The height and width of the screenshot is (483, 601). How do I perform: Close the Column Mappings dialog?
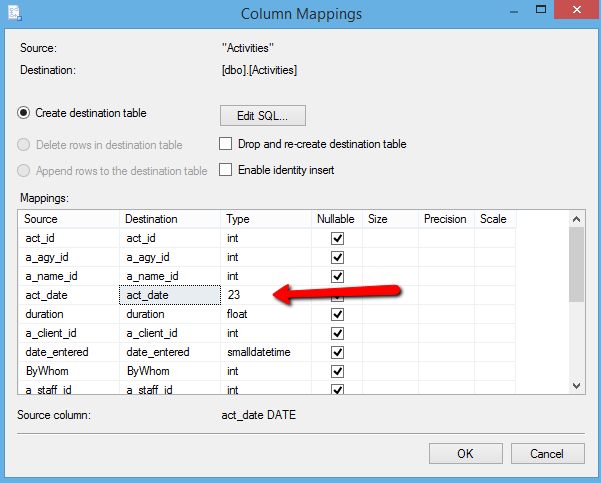click(574, 14)
